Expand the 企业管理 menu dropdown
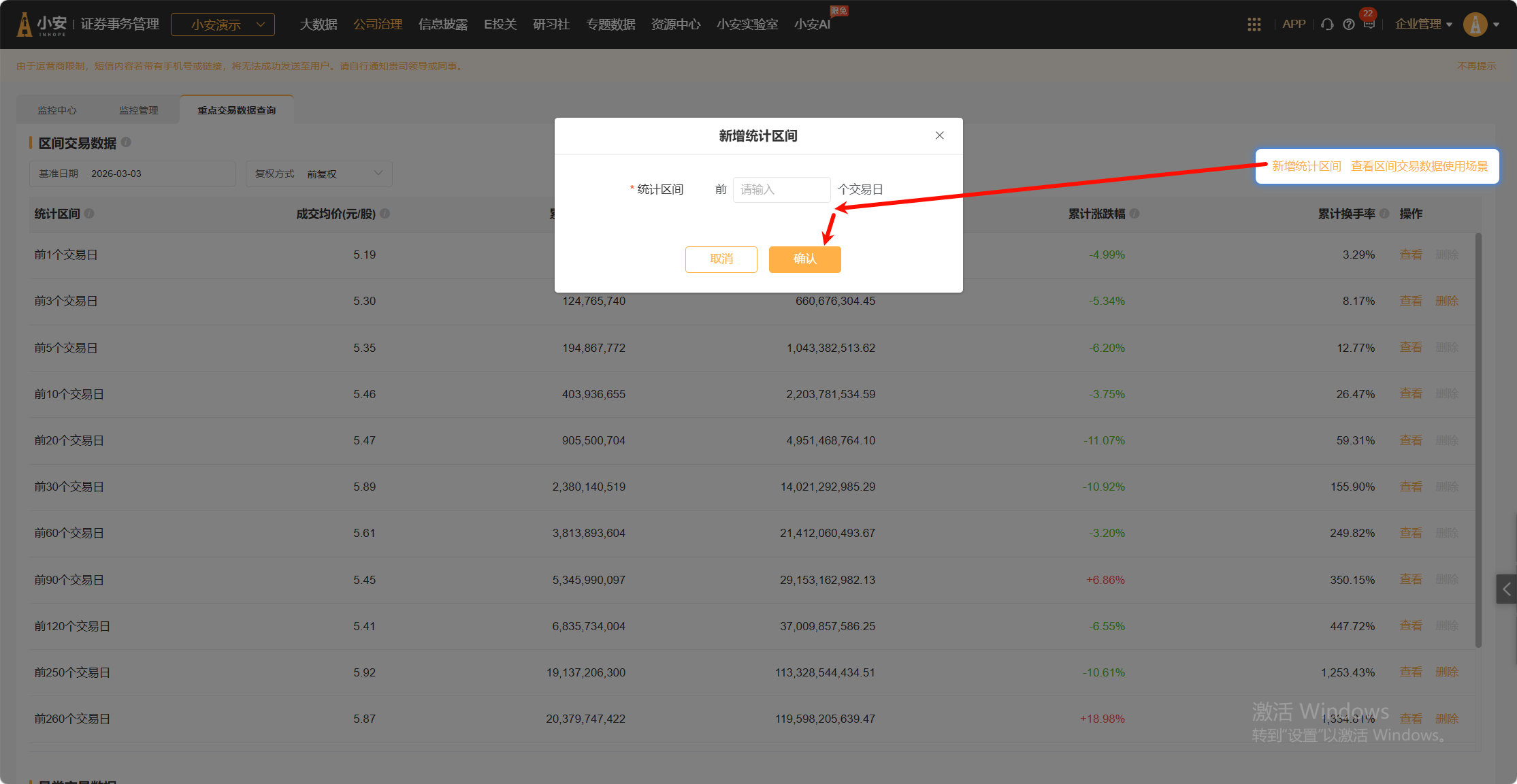This screenshot has height=784, width=1517. coord(1423,24)
